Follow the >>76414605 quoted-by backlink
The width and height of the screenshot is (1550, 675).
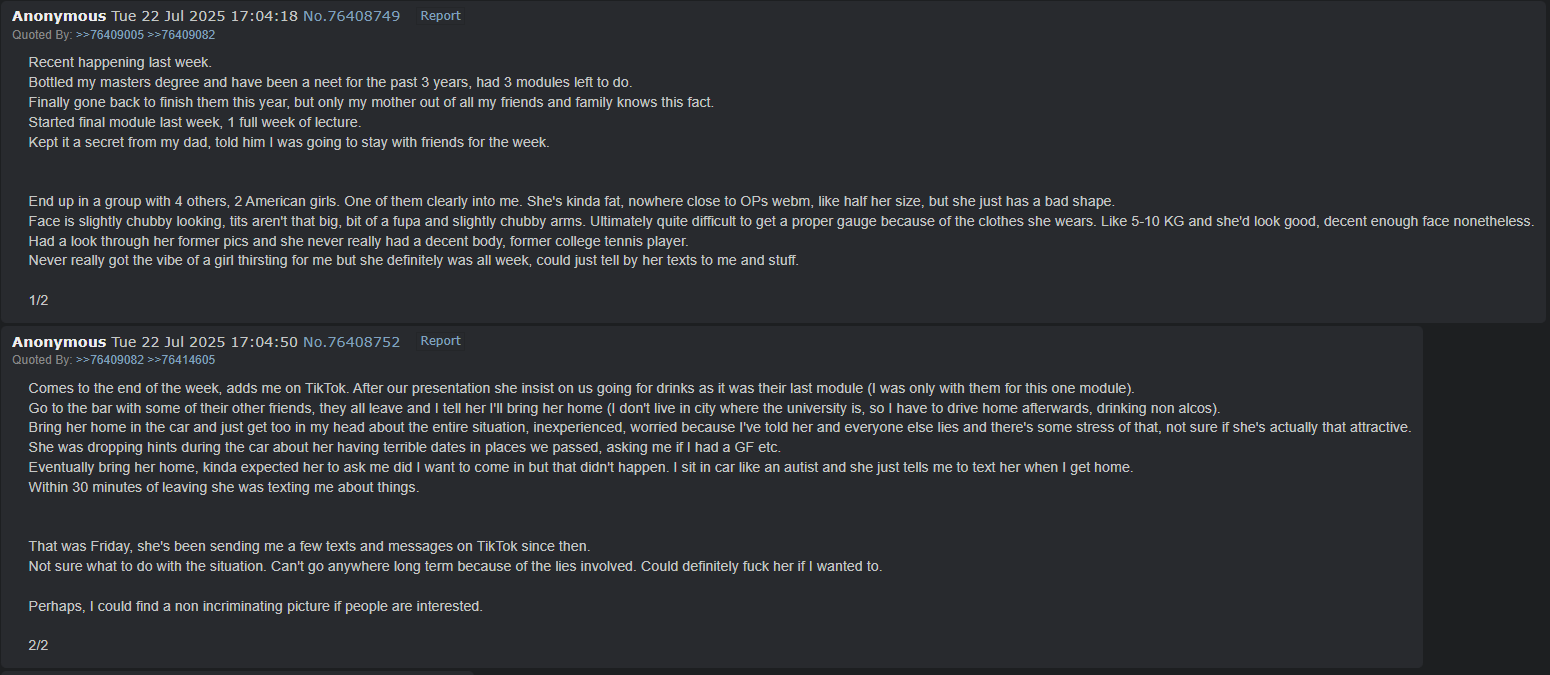181,360
